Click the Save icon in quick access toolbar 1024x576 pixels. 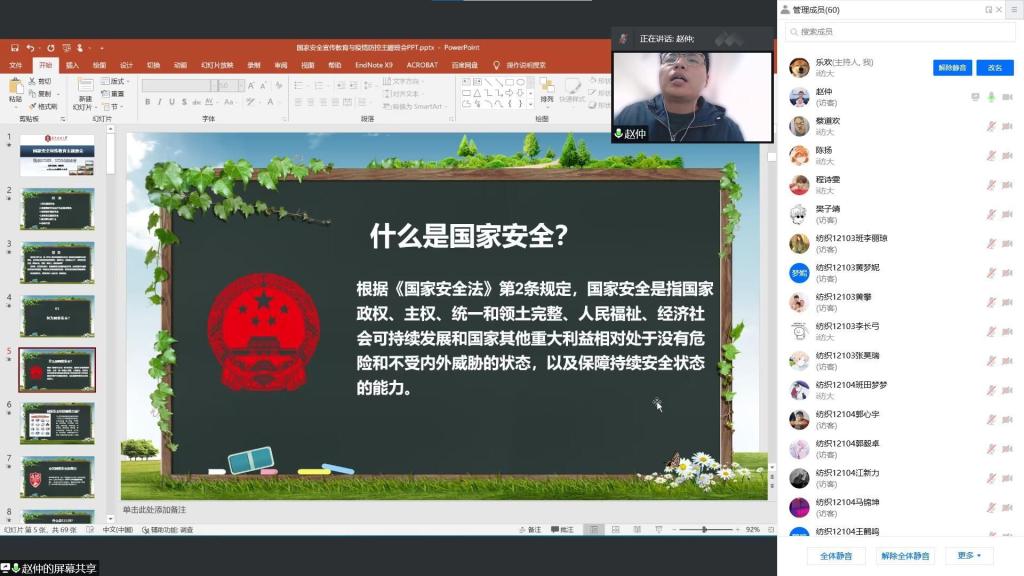click(x=15, y=47)
